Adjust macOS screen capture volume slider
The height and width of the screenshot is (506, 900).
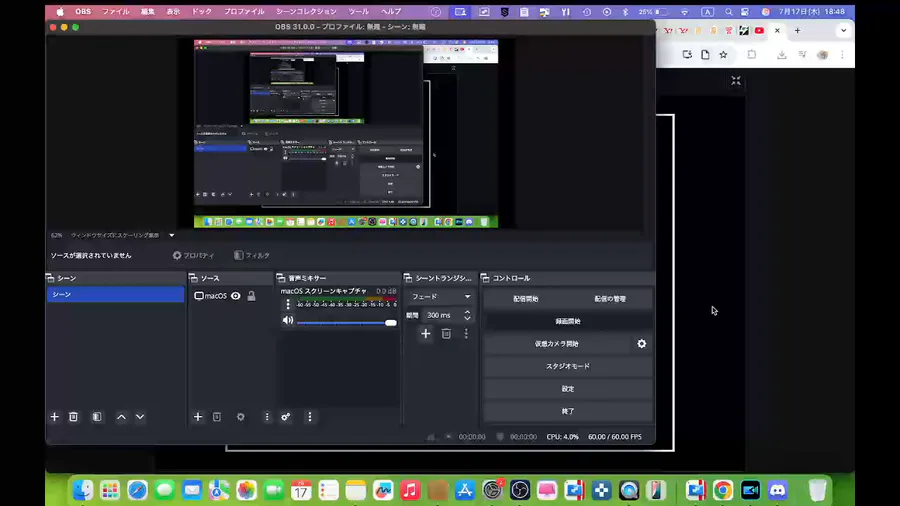coord(347,323)
